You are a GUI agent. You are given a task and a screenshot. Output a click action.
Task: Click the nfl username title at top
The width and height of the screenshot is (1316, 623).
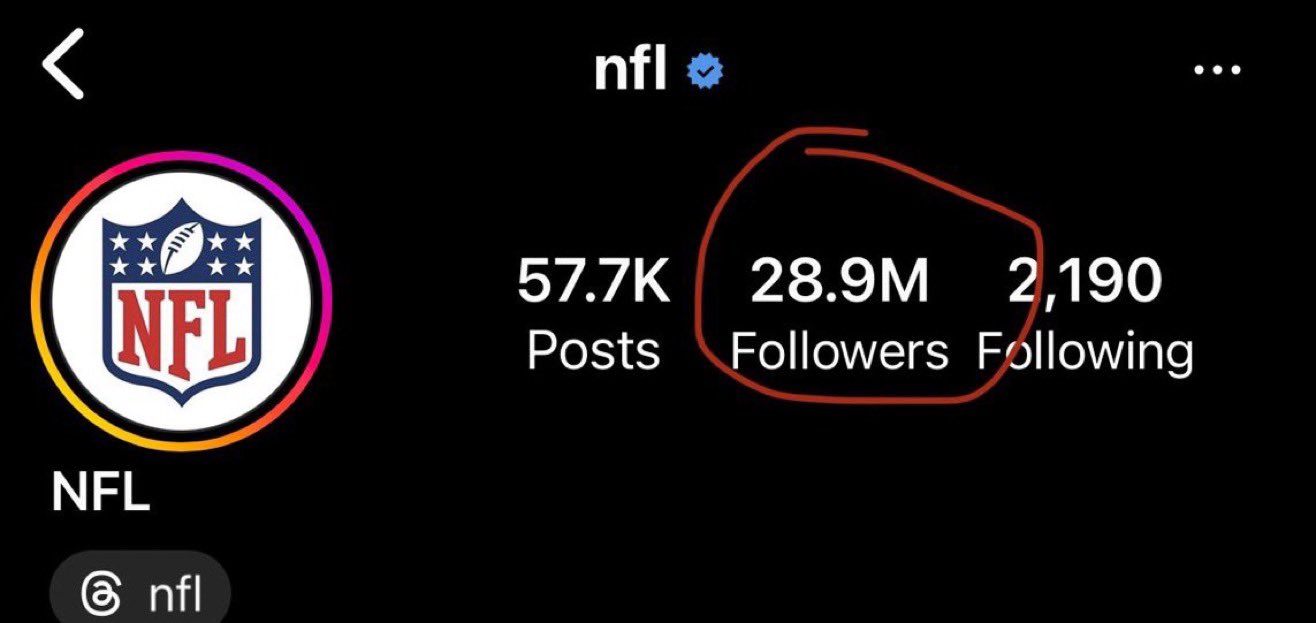[x=630, y=69]
